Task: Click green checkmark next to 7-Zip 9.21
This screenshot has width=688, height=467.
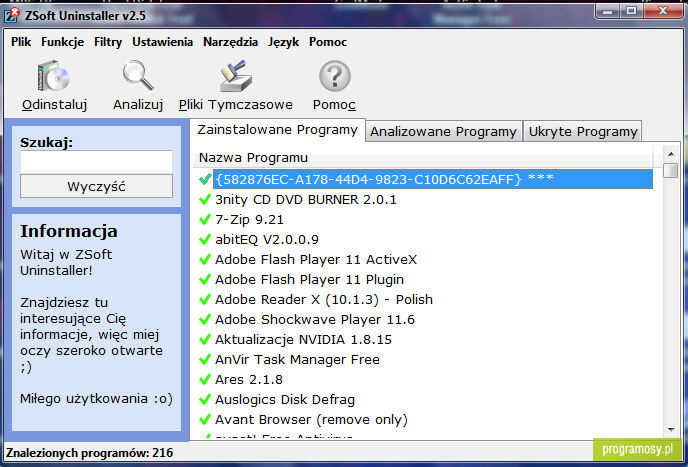Action: point(204,219)
